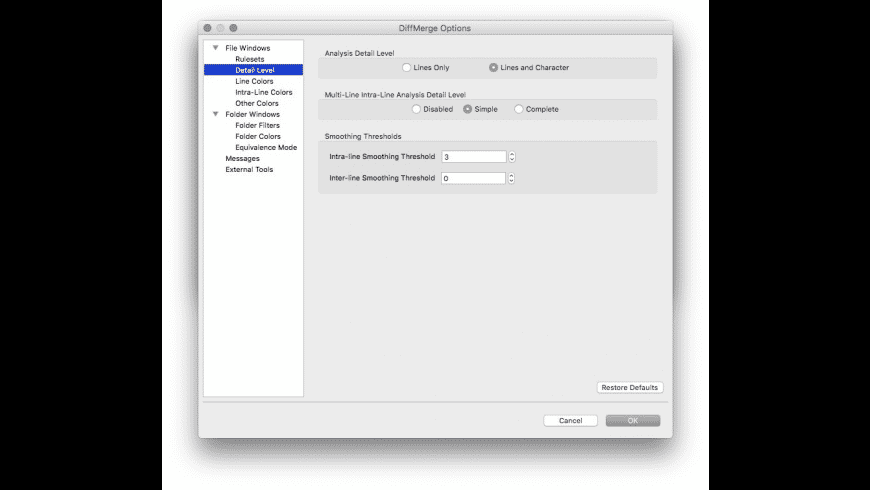Open the Equivalence Mode page
Screen dimensions: 870x490
click(x=266, y=148)
